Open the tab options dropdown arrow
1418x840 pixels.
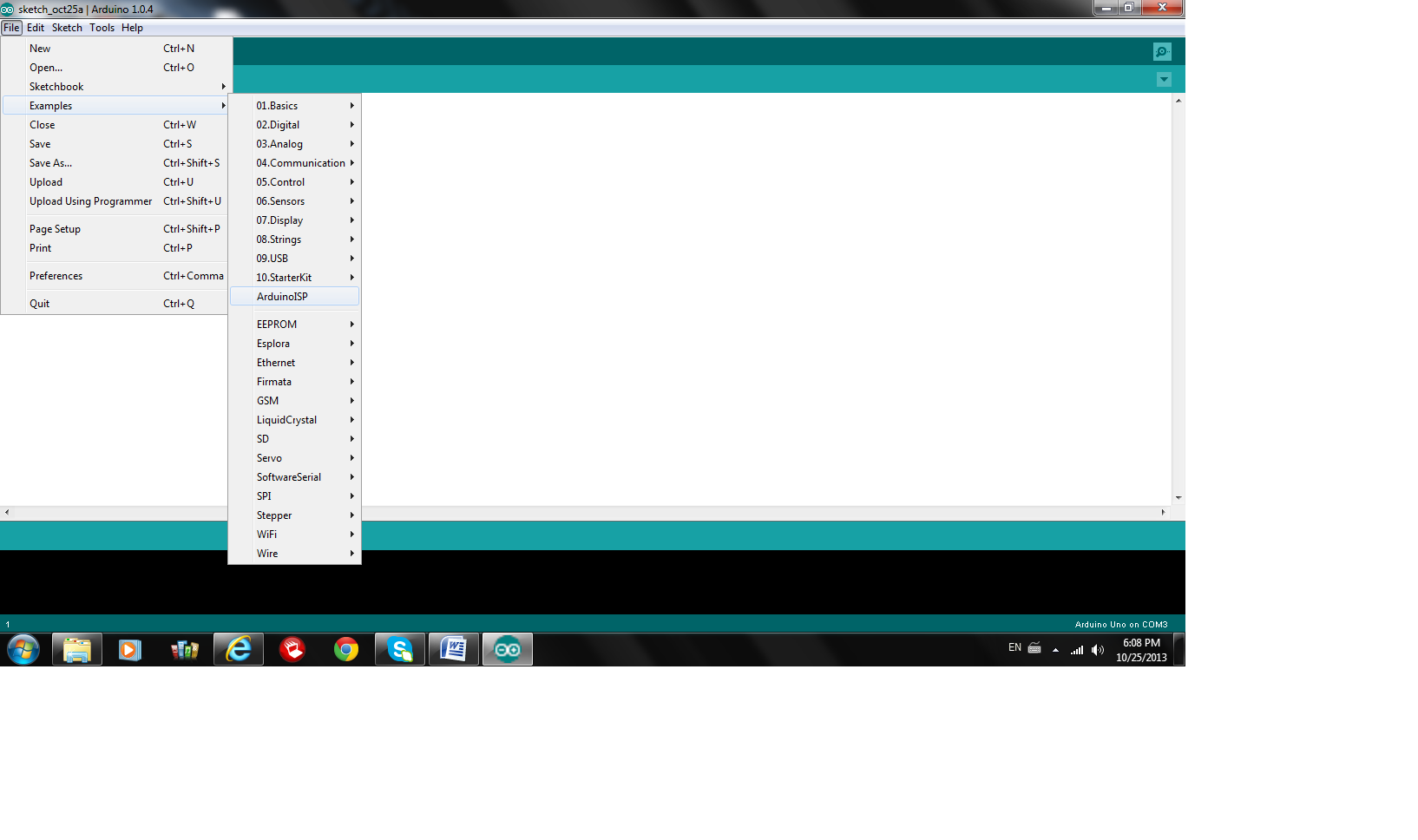pos(1164,79)
